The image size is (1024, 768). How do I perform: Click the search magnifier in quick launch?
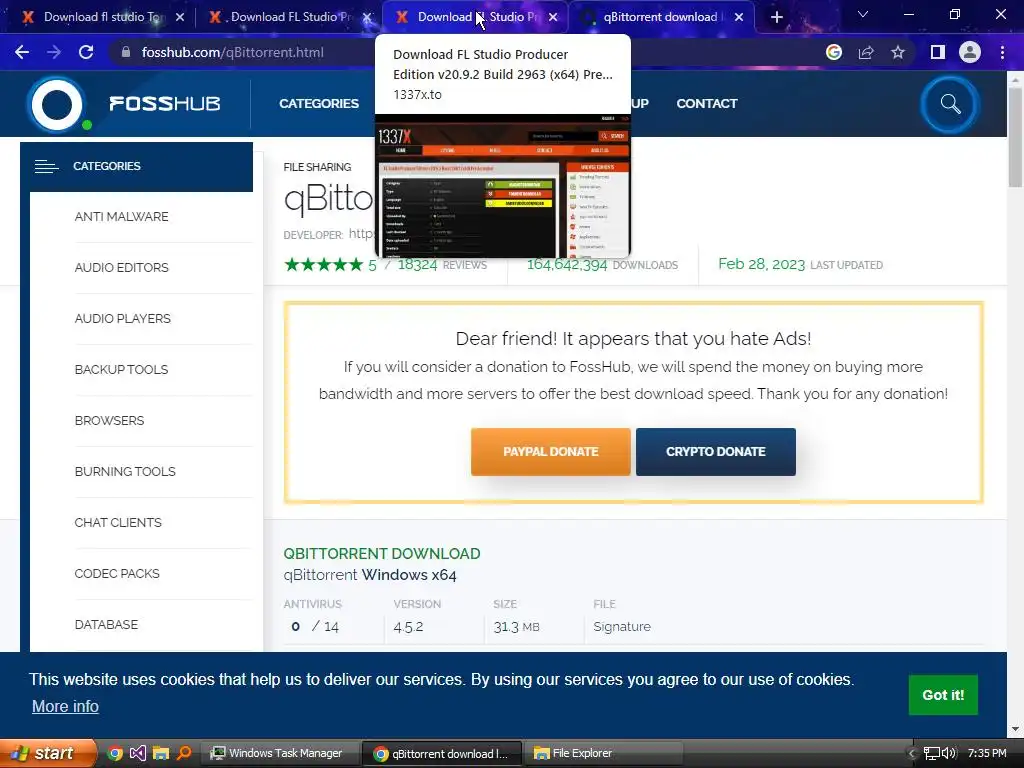click(184, 753)
